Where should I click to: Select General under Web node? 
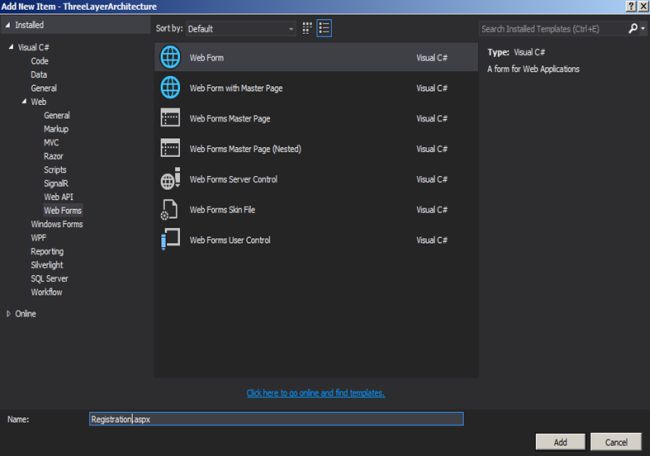pyautogui.click(x=57, y=115)
